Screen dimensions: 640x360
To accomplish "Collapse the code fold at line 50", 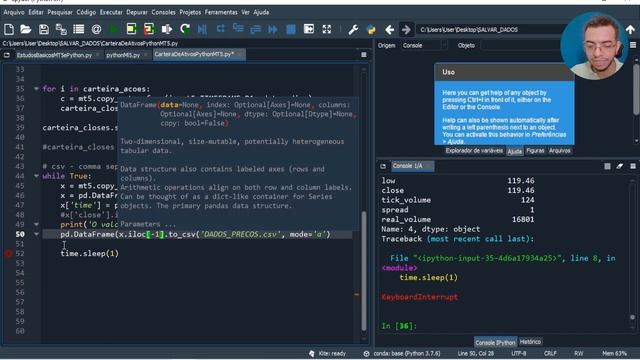I will [36, 234].
